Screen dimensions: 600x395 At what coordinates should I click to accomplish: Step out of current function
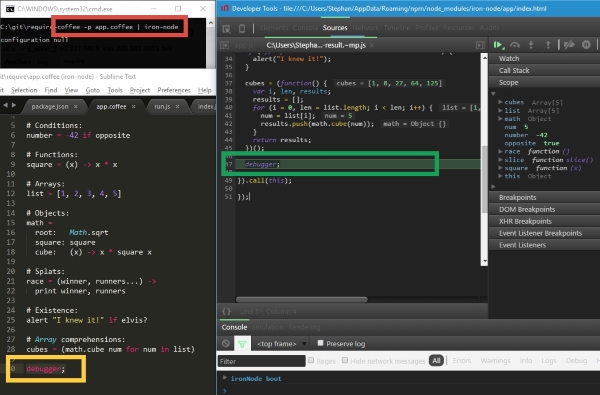coord(548,45)
